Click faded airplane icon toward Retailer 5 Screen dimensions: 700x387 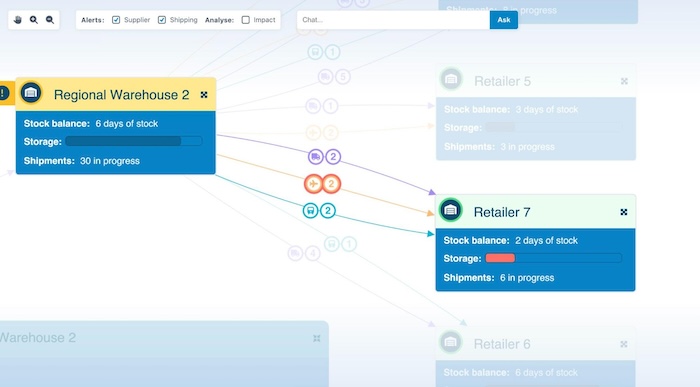point(313,133)
